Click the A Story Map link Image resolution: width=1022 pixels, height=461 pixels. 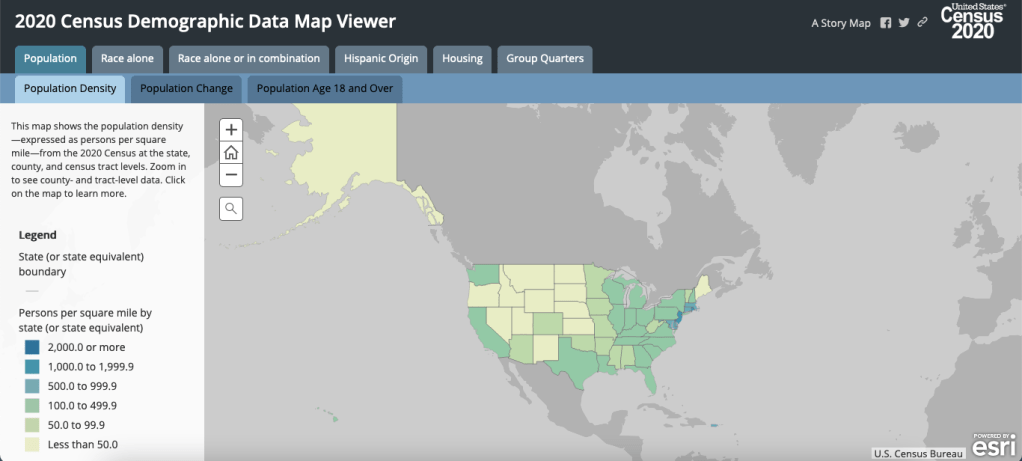tap(841, 23)
